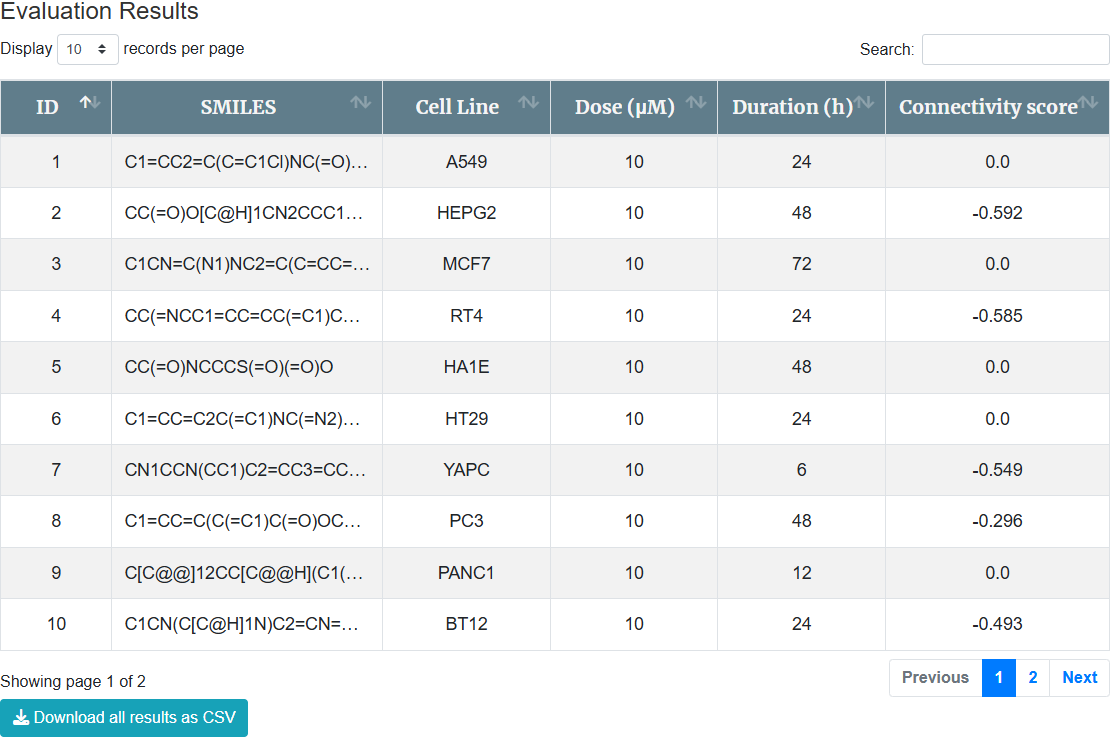
Task: Go to the Previous page
Action: click(935, 677)
